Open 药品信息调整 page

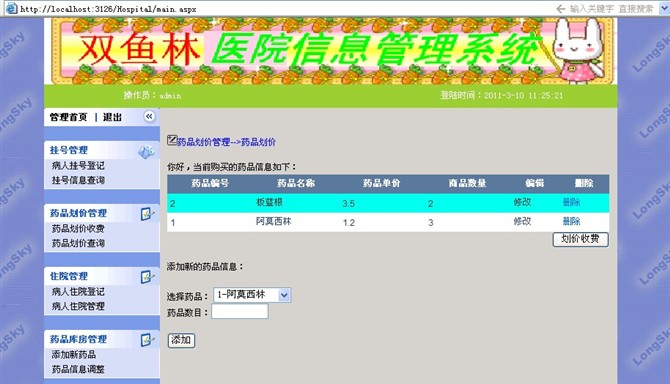click(x=78, y=369)
